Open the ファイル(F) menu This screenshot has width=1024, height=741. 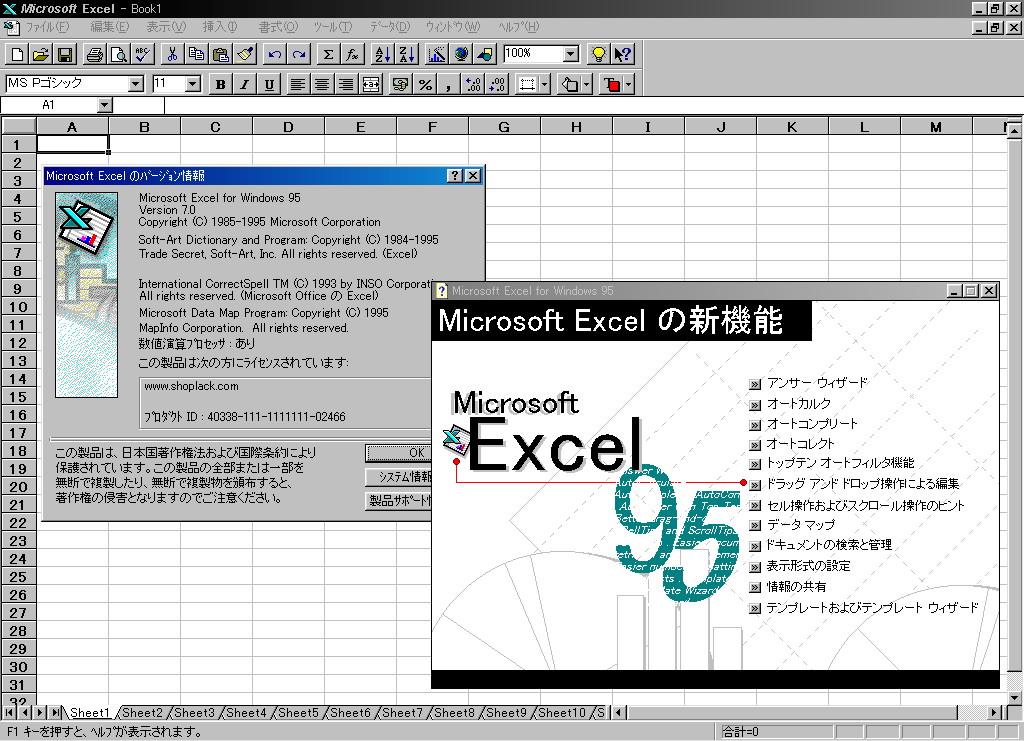(x=47, y=27)
